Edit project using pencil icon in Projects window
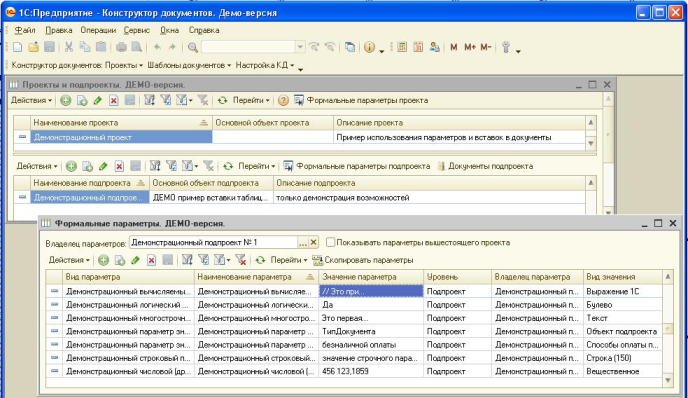688x398 pixels. coord(97,100)
